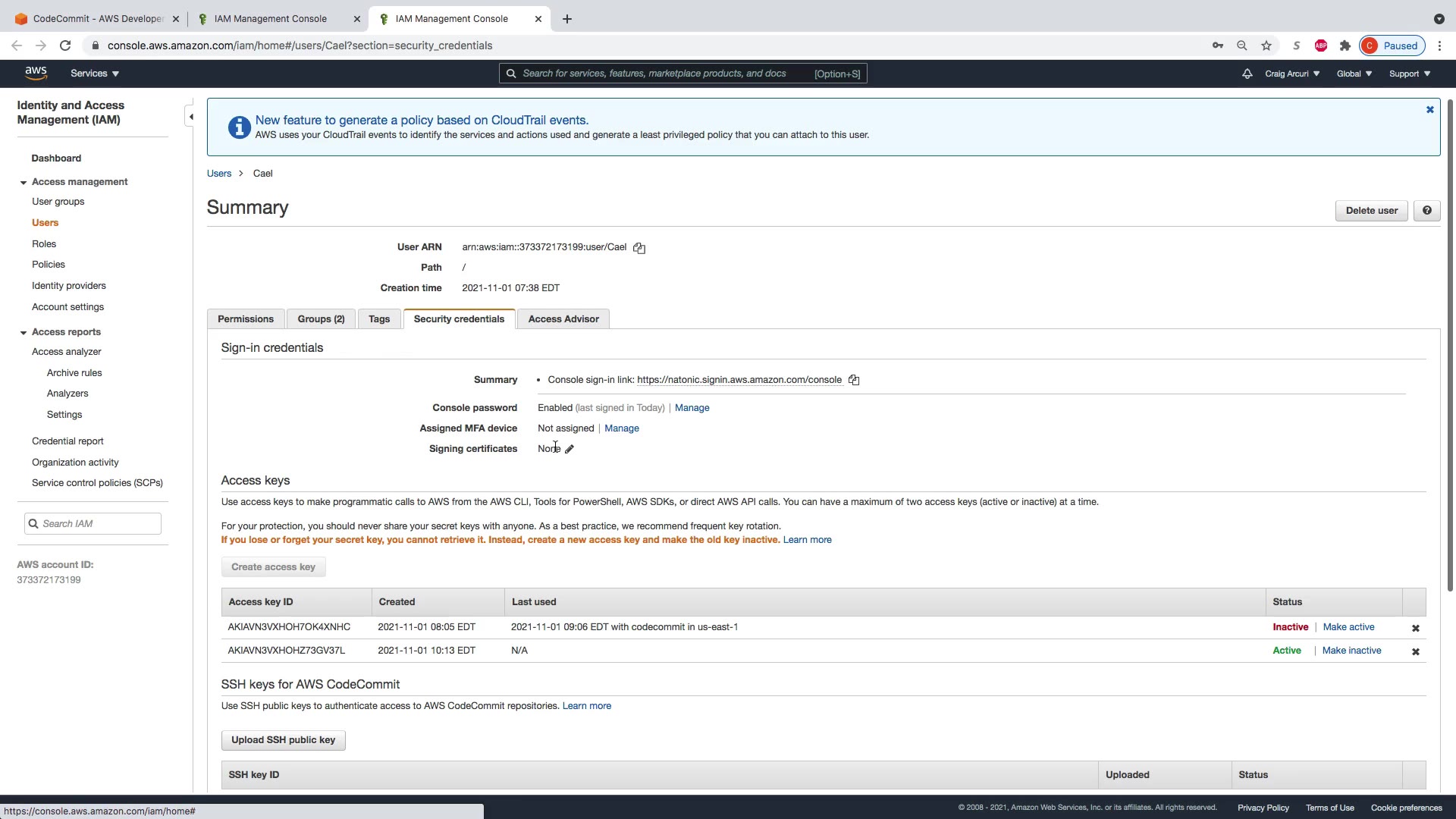Make the AKIAVN3VXHOHZ73GV37L key inactive

pos(1351,651)
